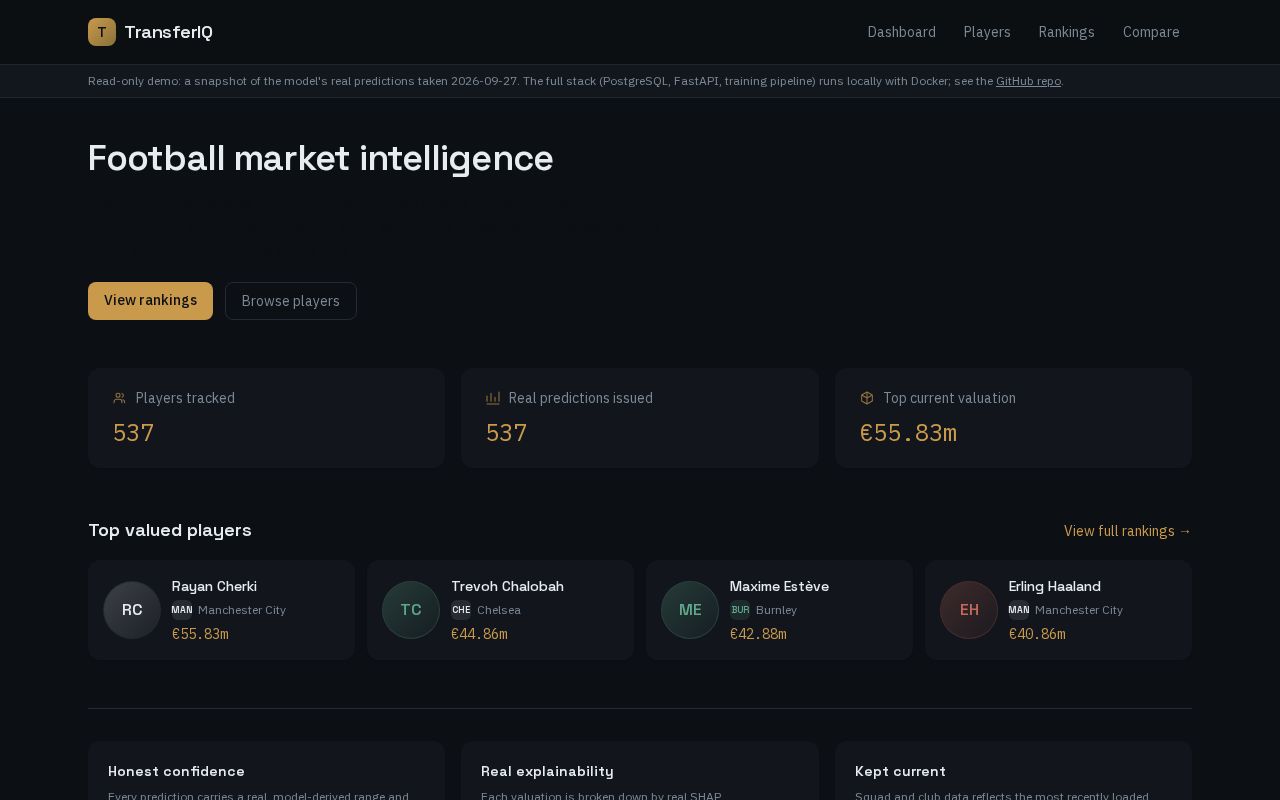The width and height of the screenshot is (1280, 800).
Task: Click the View rankings button
Action: click(150, 301)
